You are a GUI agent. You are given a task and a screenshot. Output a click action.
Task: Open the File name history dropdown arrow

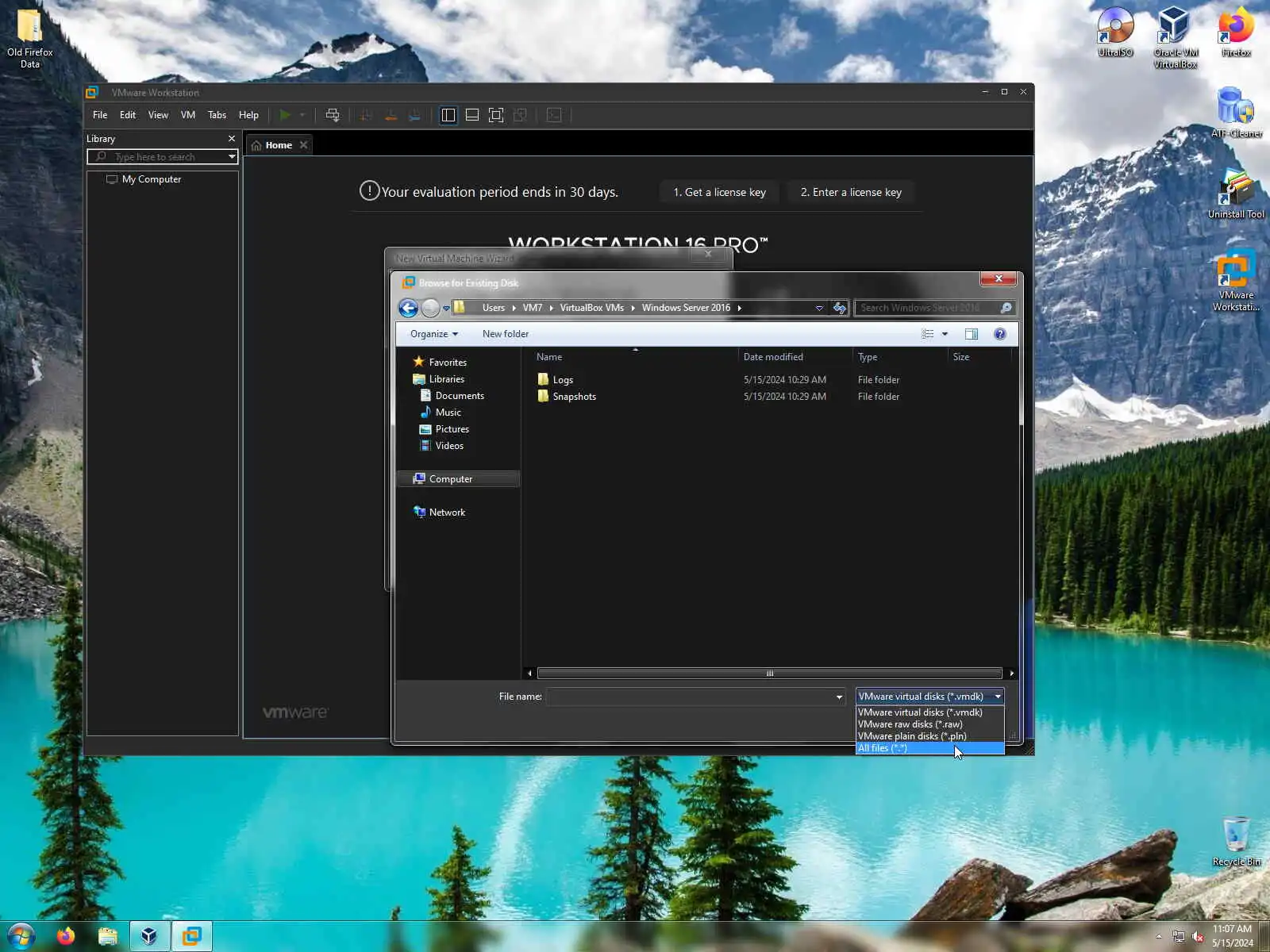pyautogui.click(x=839, y=697)
